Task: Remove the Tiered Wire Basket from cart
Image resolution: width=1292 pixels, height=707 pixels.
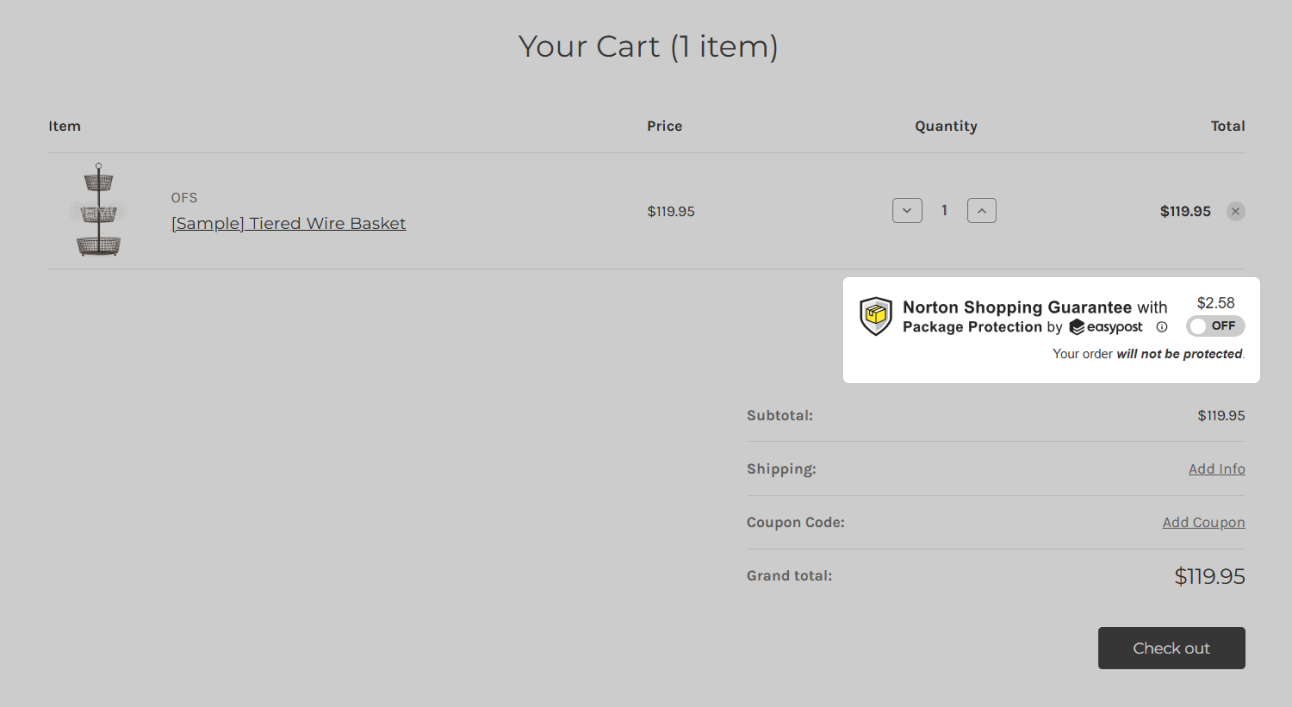Action: (1236, 211)
